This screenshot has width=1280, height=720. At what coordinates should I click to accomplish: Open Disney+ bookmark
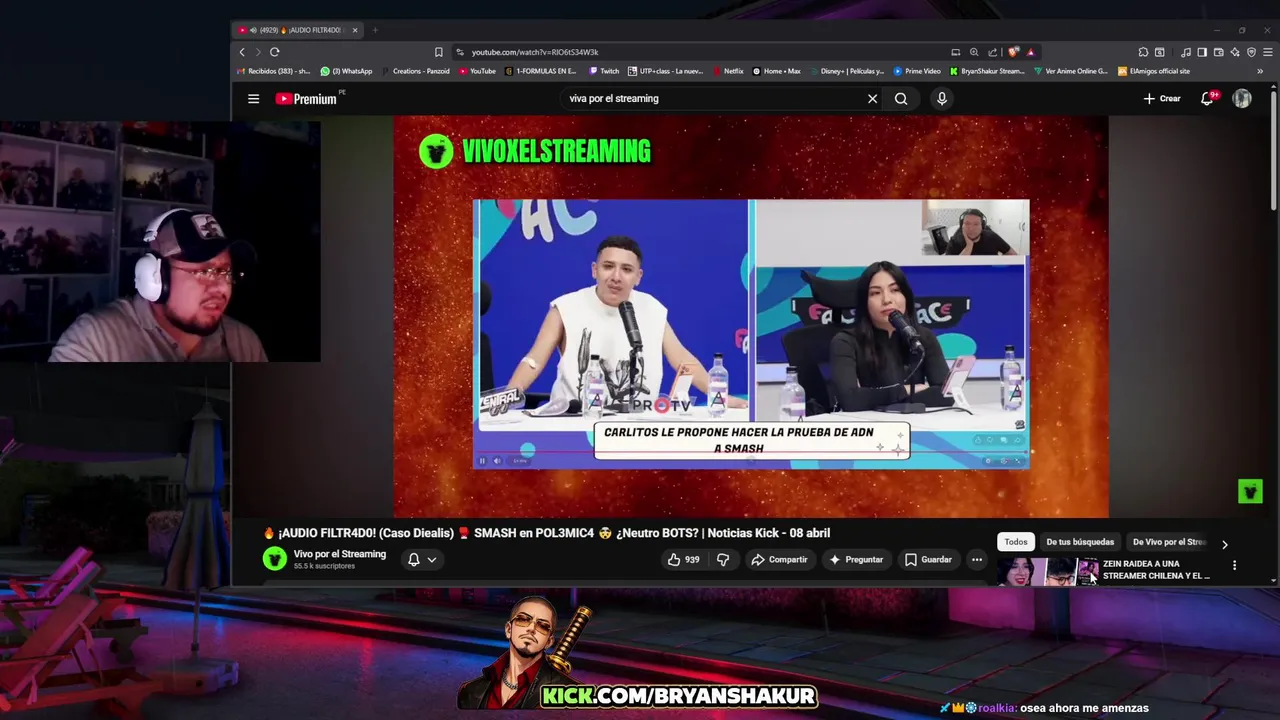click(847, 71)
